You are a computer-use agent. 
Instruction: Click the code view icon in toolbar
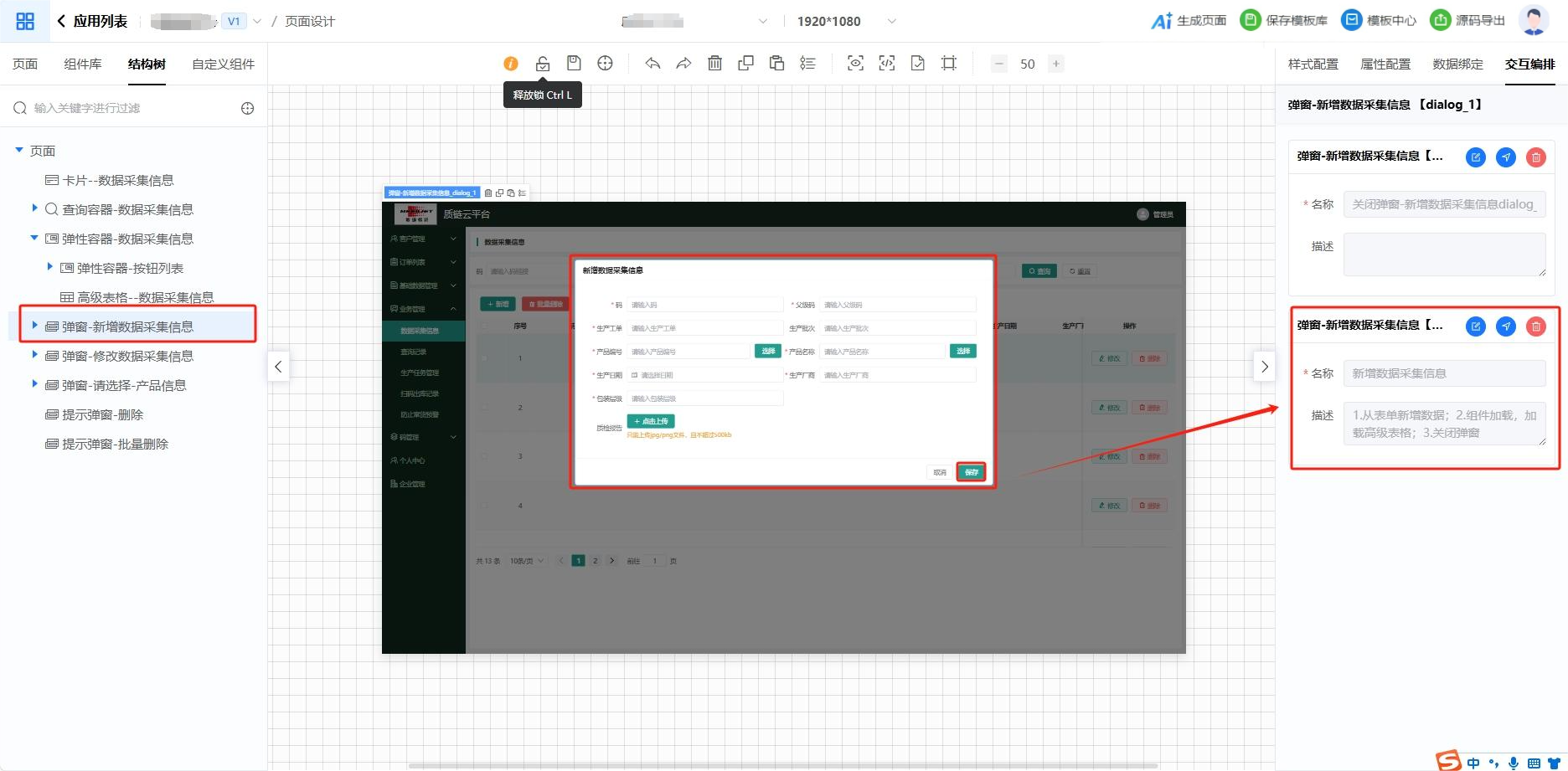[x=886, y=64]
